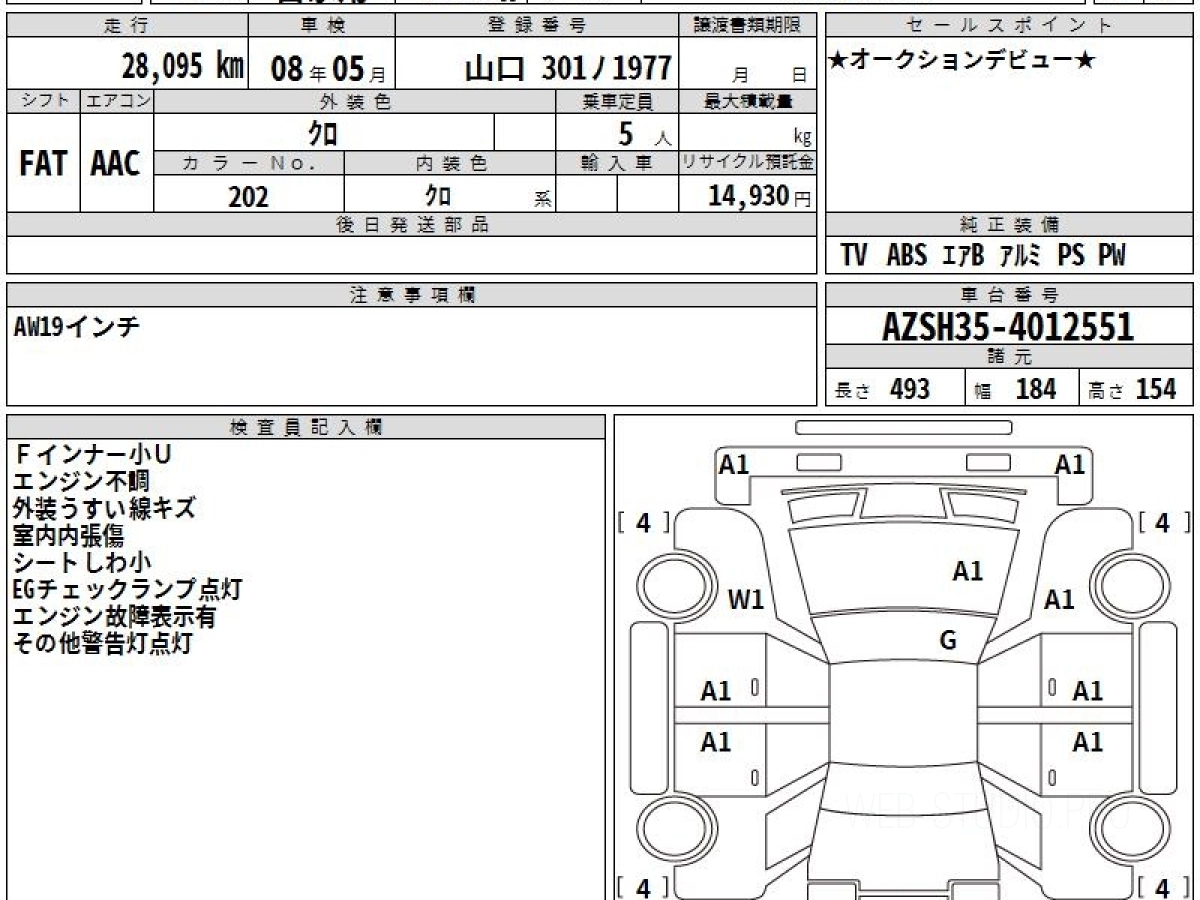Viewport: 1200px width, 900px height.
Task: Select the chassis number AZSH35-4012551
Action: [x=1008, y=327]
